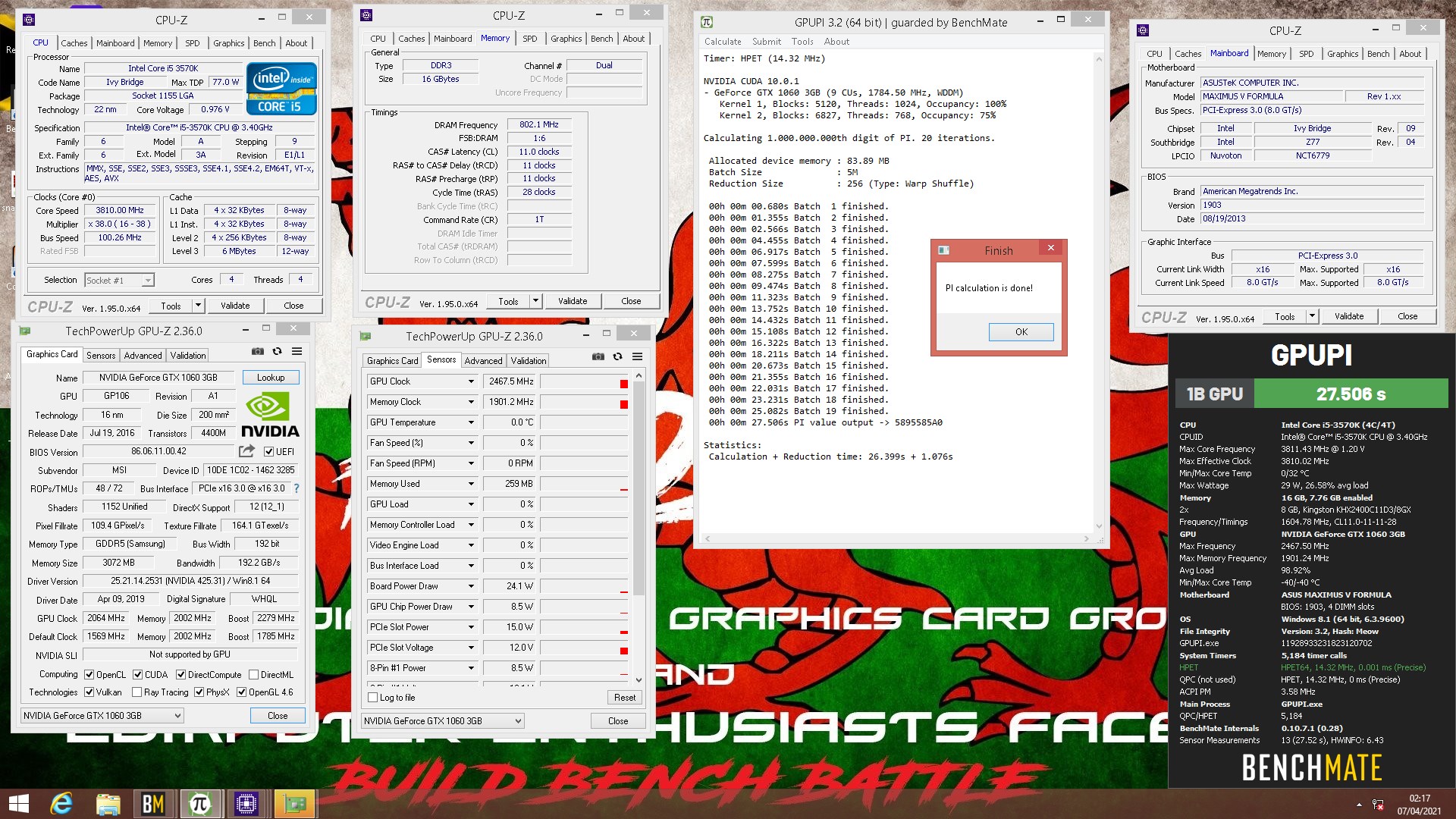Open BenchMate taskbar icon
Screen dimensions: 1456x819
coord(153,804)
